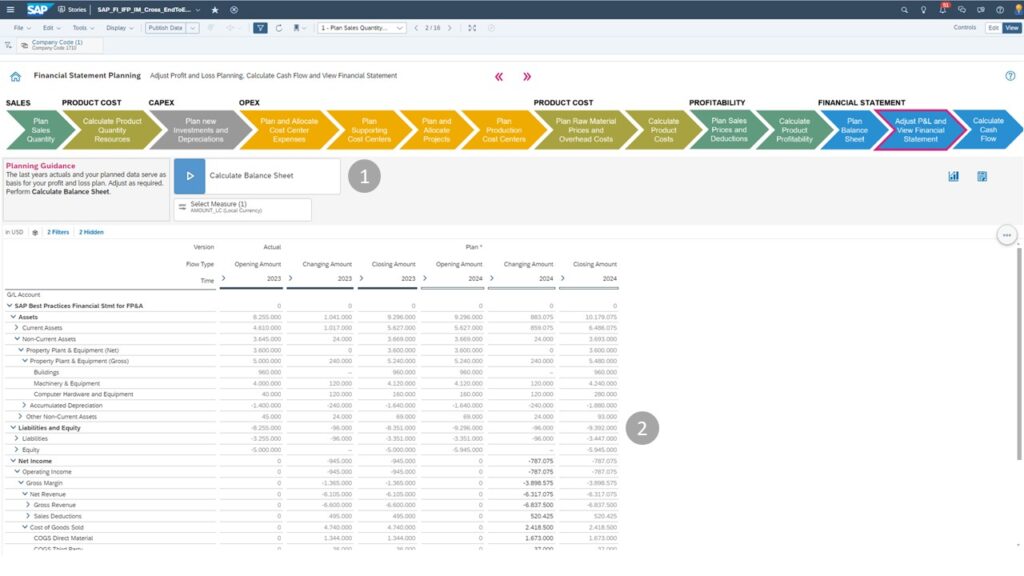Open the notifications bell icon
1024x576 pixels.
point(945,9)
